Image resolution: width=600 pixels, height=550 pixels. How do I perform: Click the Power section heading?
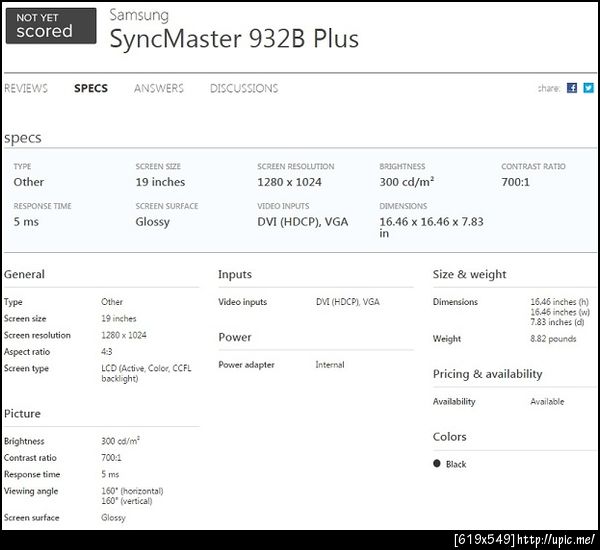(235, 337)
